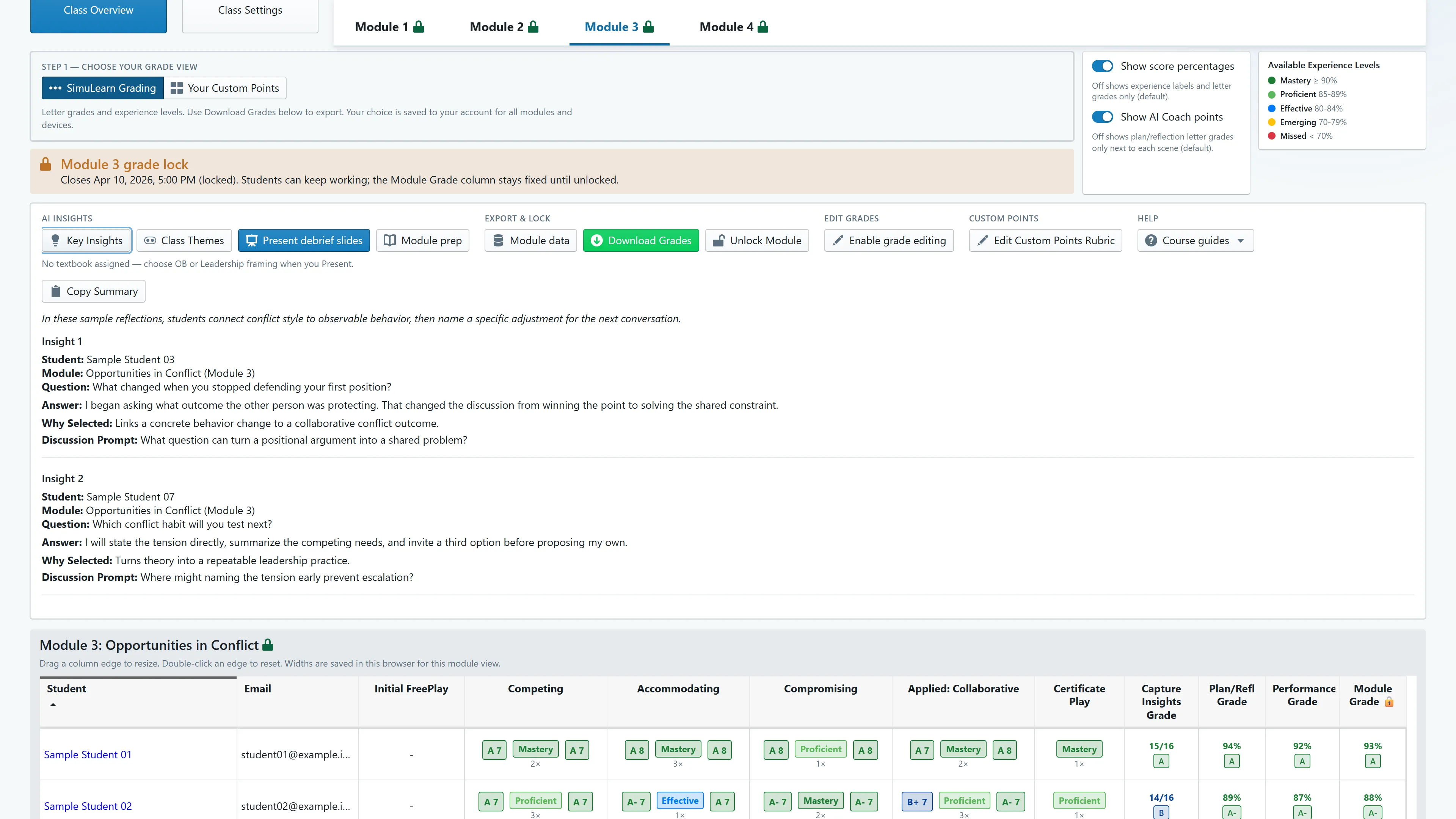Toggle Show AI Coach points switch
The height and width of the screenshot is (819, 1456).
tap(1102, 117)
